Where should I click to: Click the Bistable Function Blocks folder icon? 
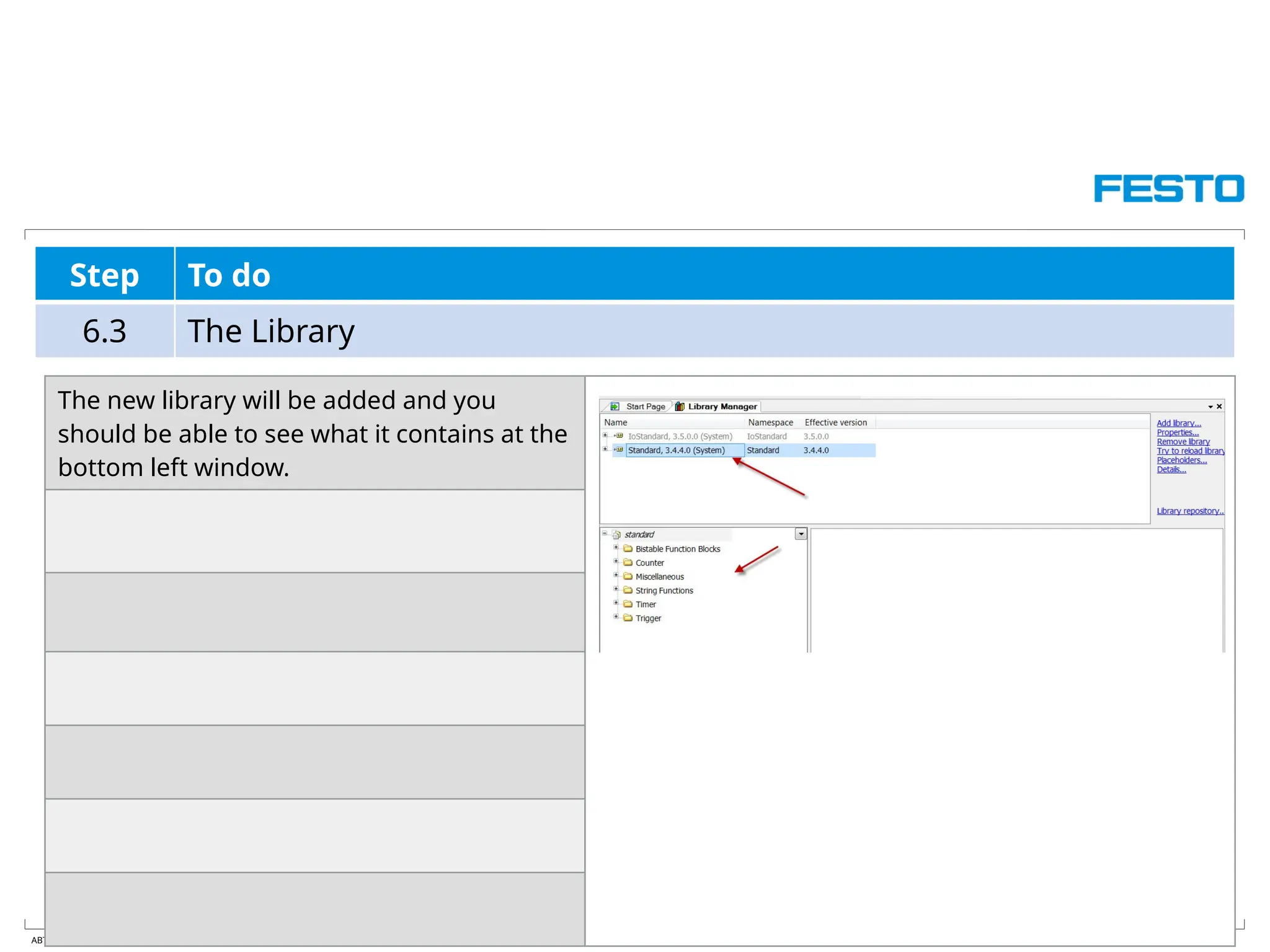628,549
